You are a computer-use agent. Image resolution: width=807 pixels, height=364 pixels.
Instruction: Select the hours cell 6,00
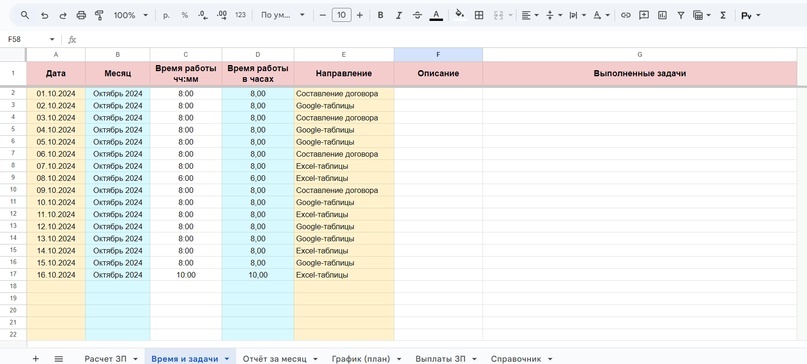point(258,178)
